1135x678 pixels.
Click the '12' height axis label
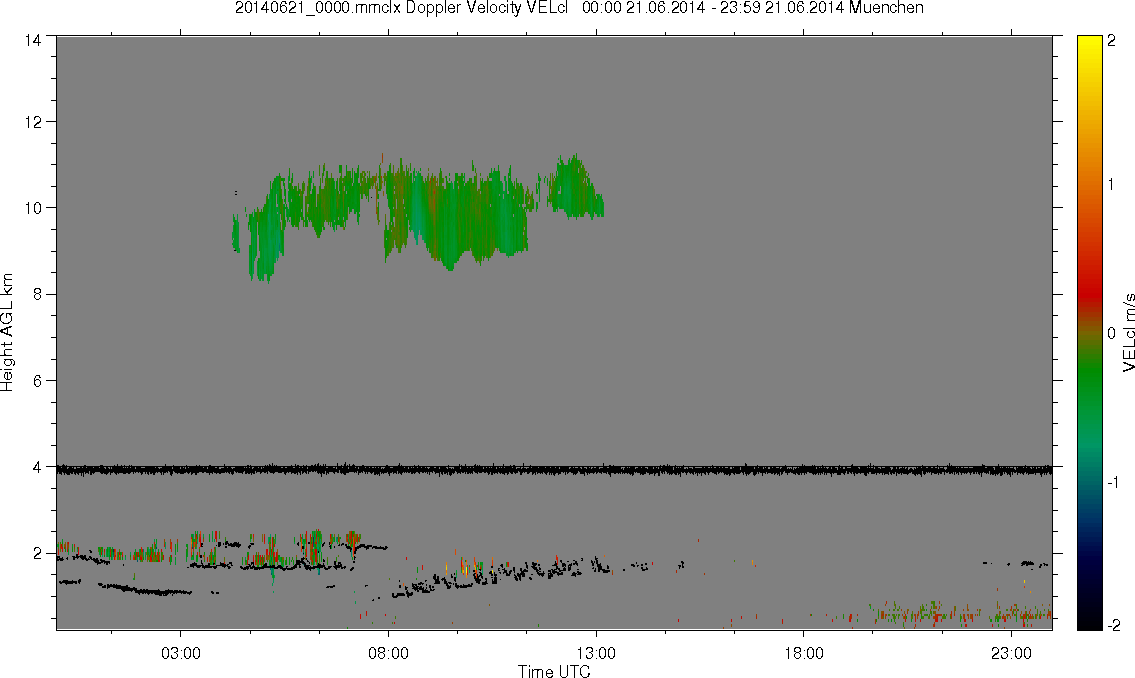pos(32,122)
